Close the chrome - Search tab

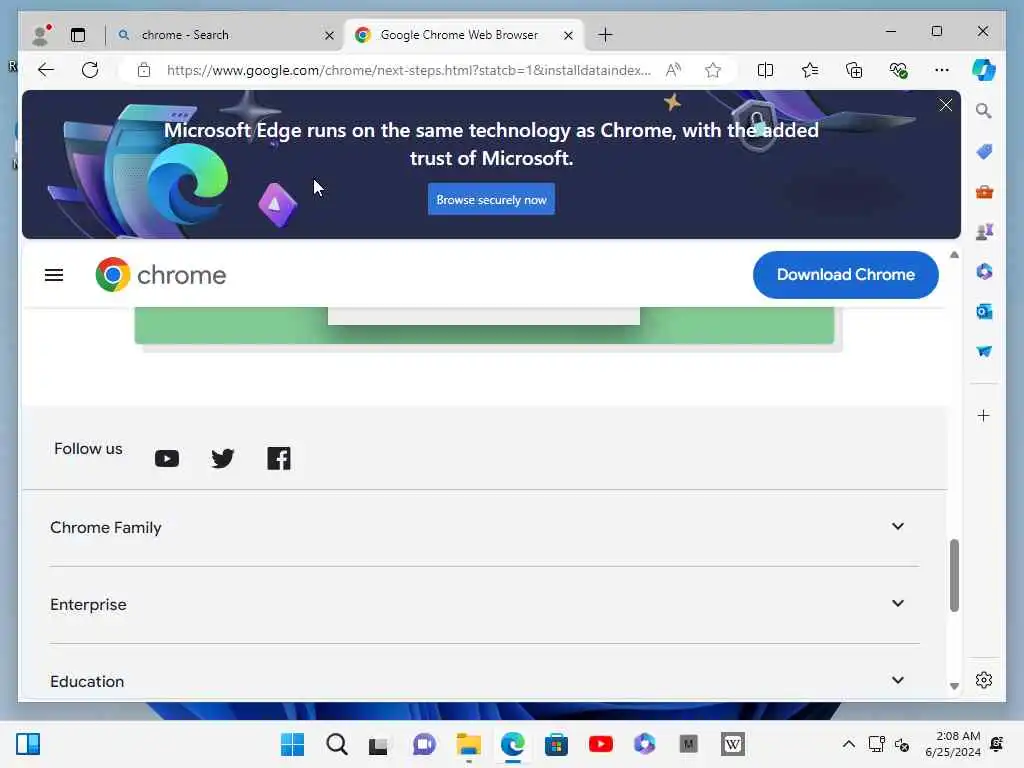tap(329, 35)
